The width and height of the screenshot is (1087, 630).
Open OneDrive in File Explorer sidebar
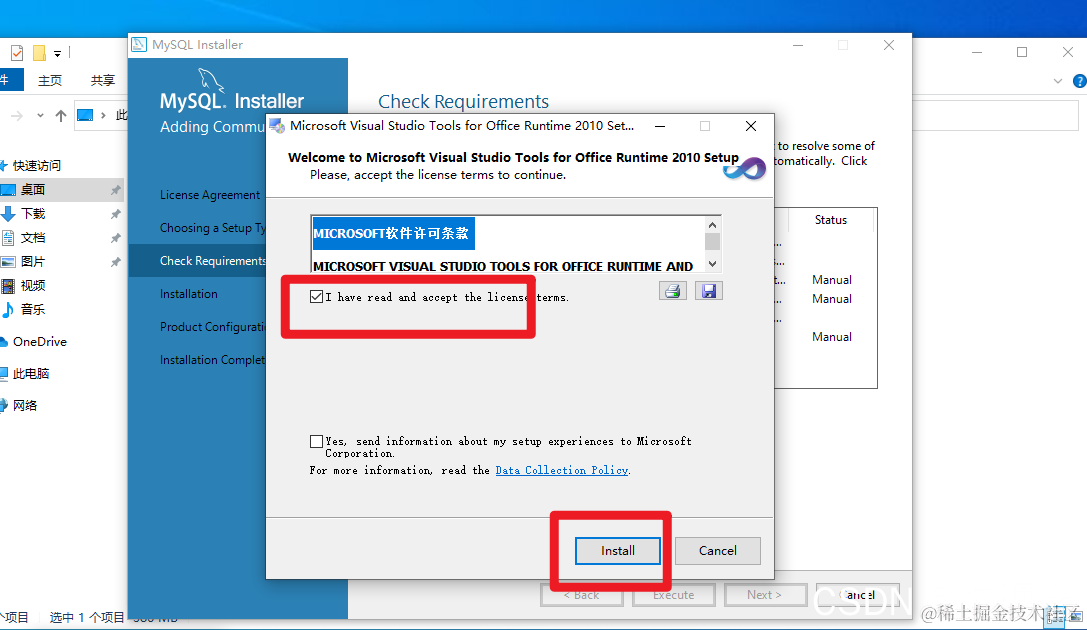coord(40,342)
